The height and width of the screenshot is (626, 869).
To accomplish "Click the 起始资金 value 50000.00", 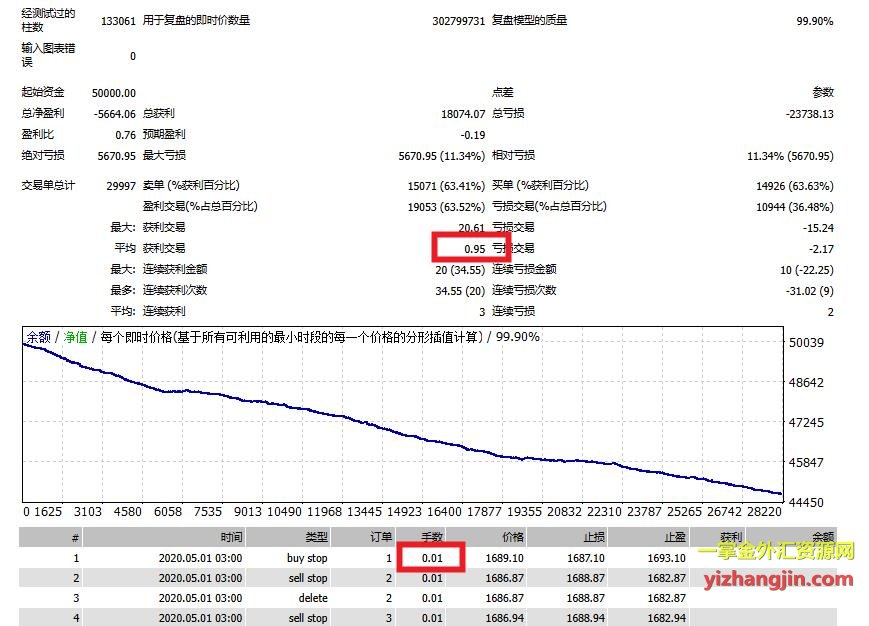I will click(113, 93).
